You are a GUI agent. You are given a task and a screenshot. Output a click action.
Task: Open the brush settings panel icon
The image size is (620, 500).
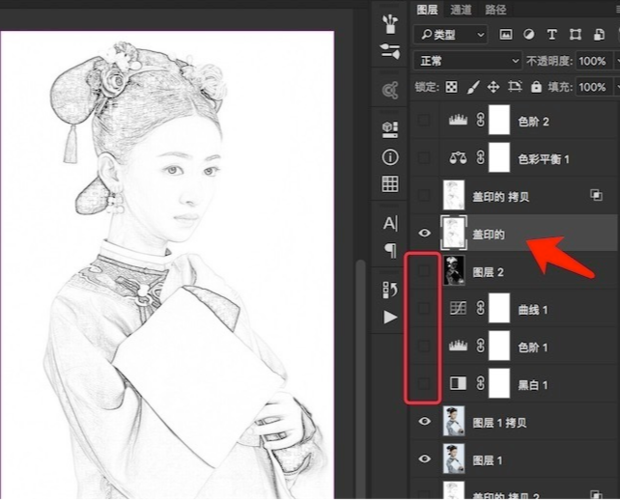(x=390, y=51)
